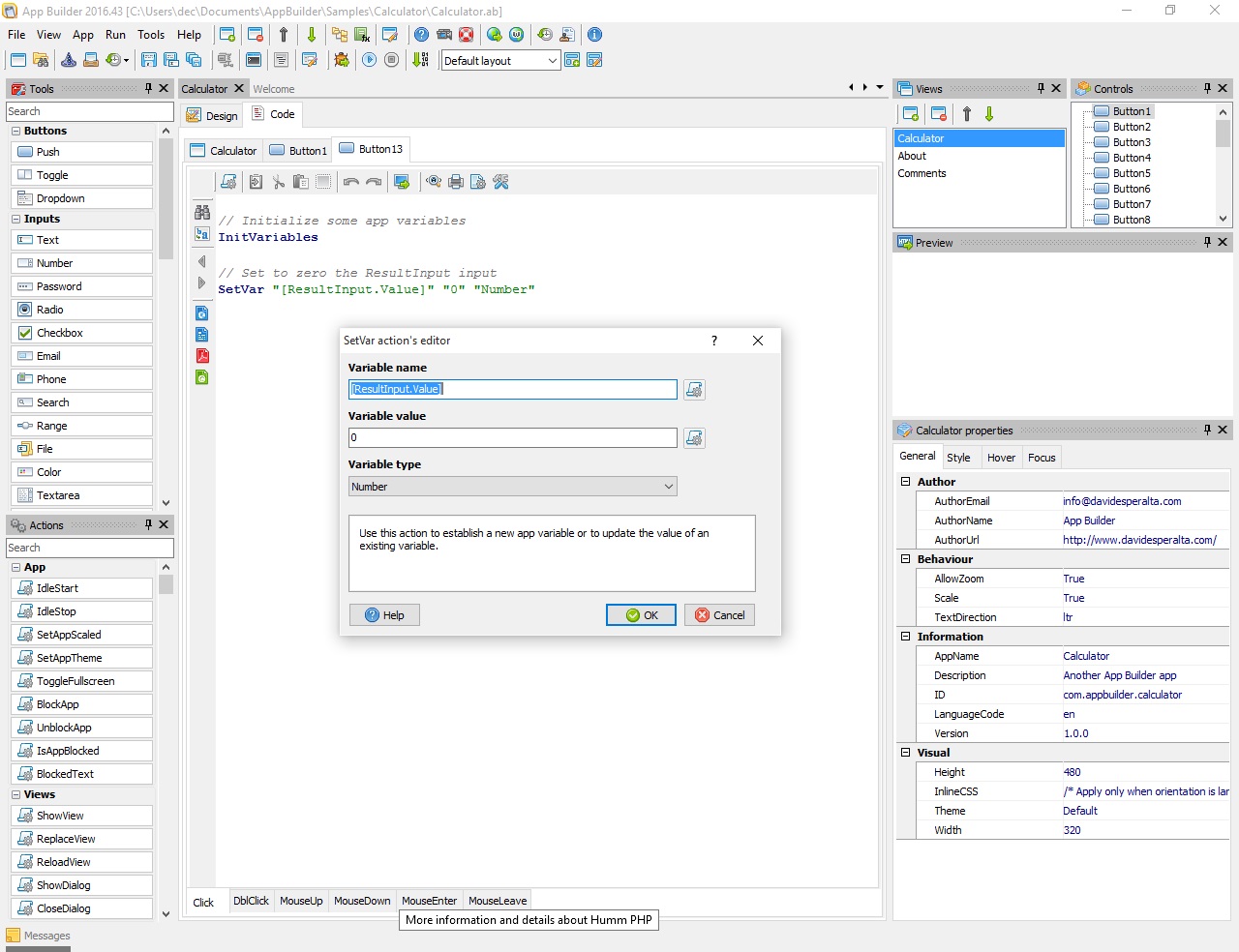Screen dimensions: 1239x952
Task: Click the blue question mark help icon
Action: 422,35
